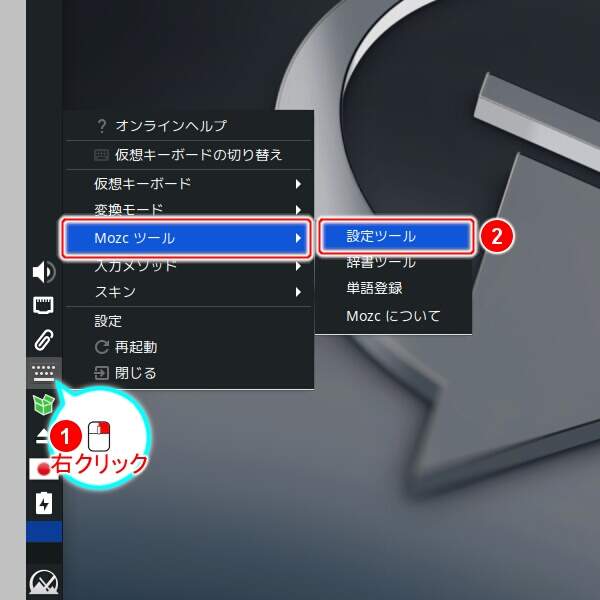Click the wired network tray icon
This screenshot has width=600, height=600.
[43, 305]
